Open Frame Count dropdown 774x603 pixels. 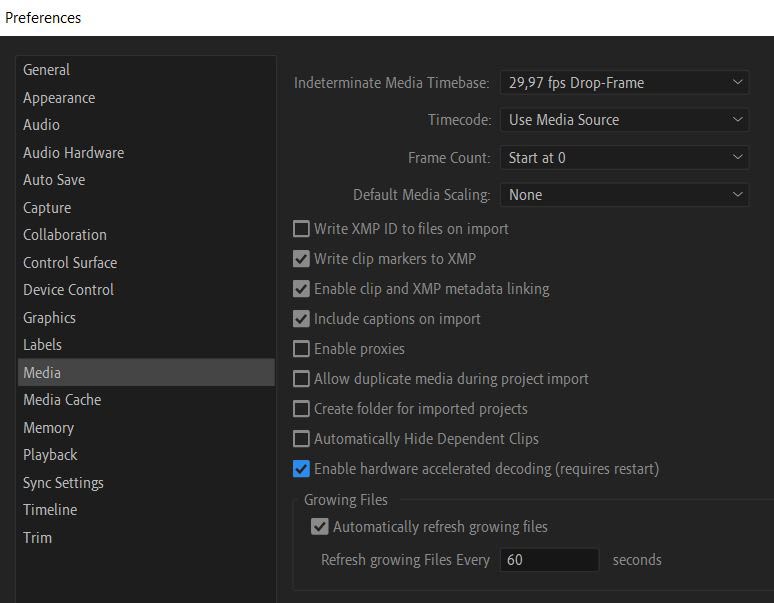coord(624,158)
